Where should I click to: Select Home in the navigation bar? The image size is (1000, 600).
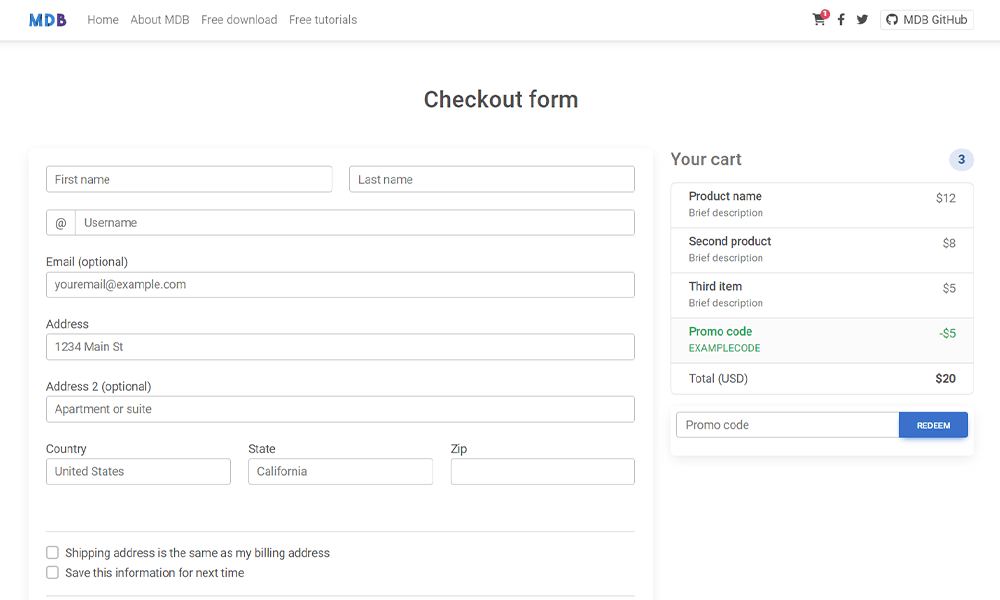click(x=102, y=19)
